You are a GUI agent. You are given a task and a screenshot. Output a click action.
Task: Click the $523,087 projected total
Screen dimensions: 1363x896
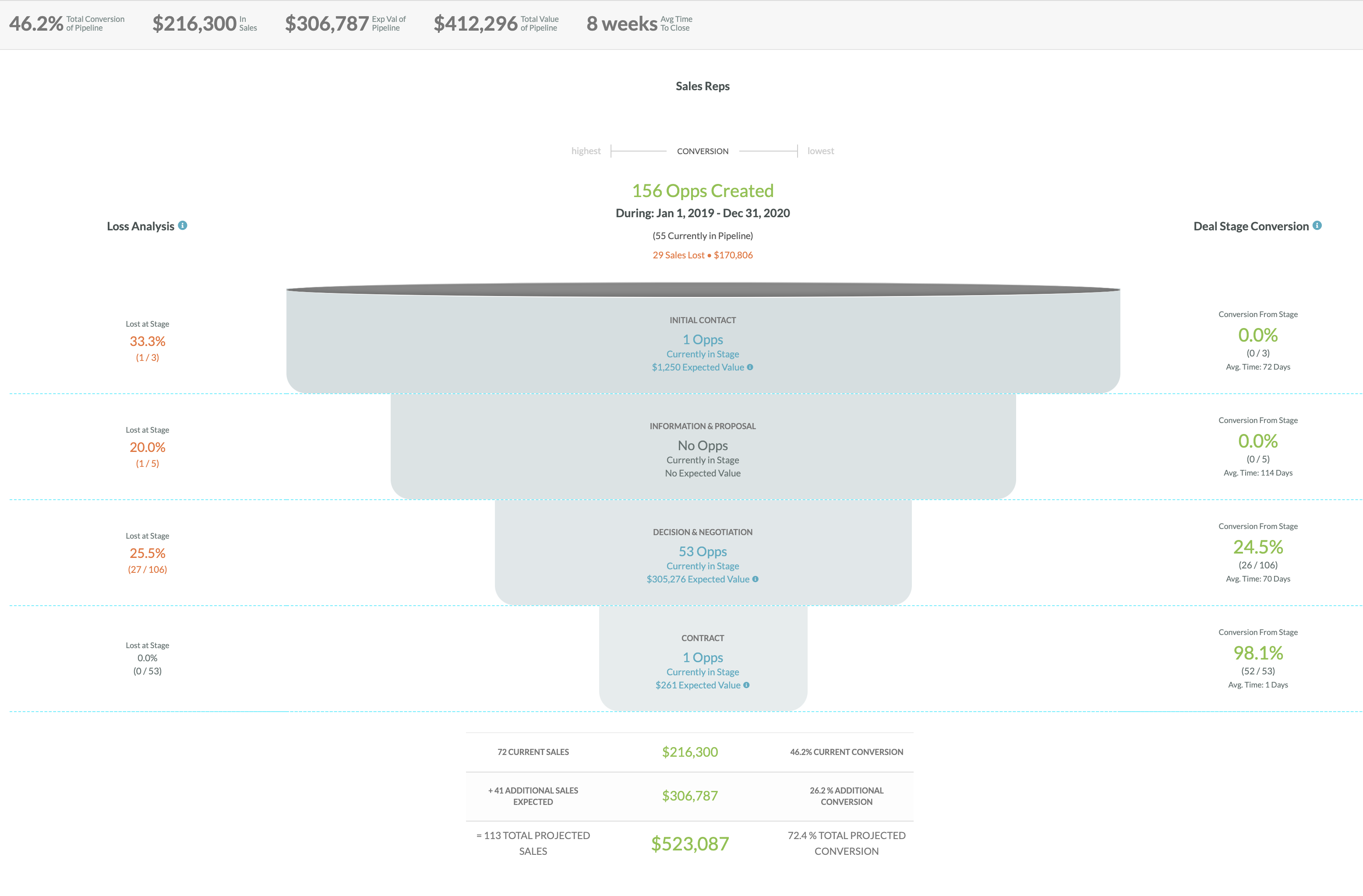click(689, 843)
